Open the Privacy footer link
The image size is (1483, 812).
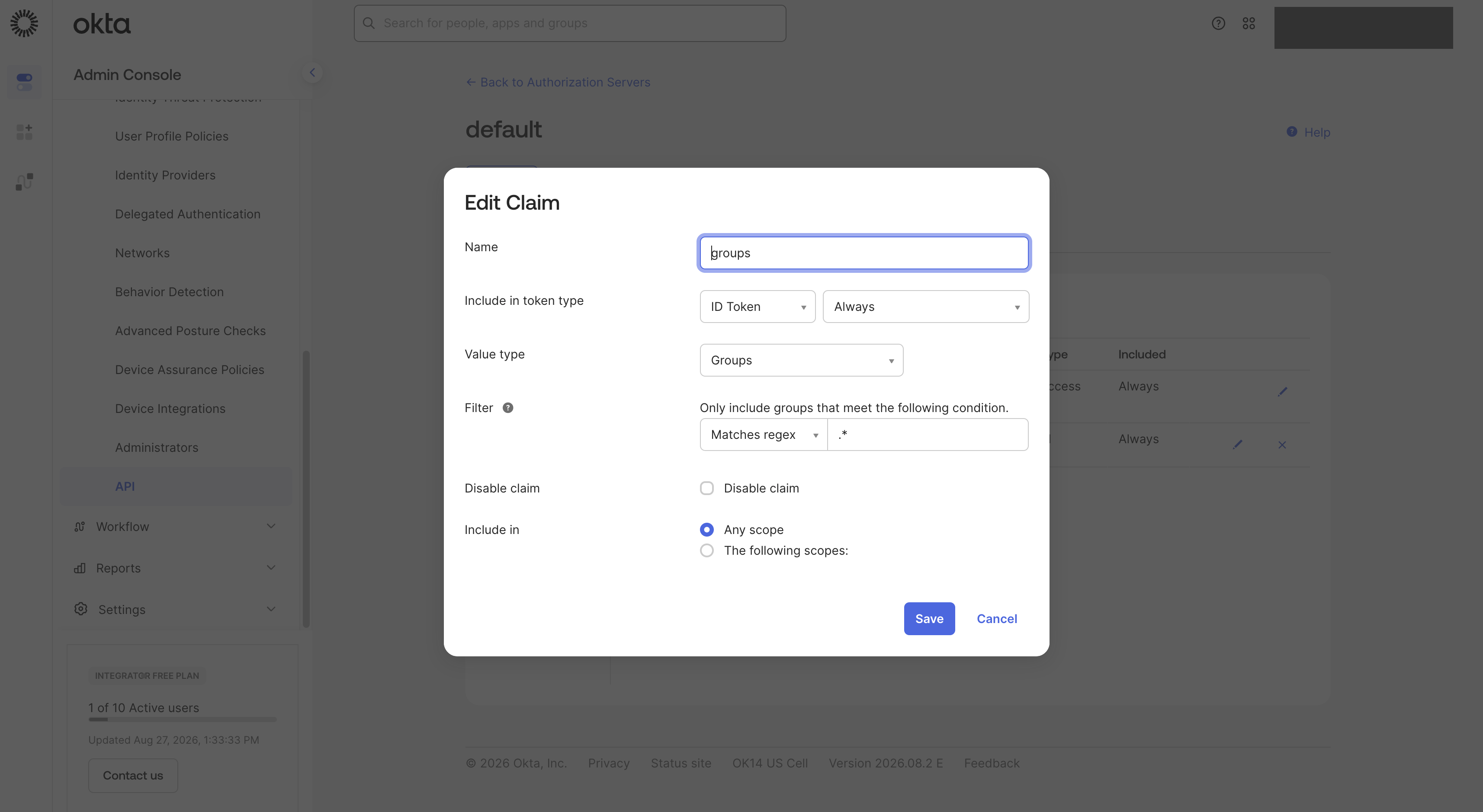pyautogui.click(x=609, y=763)
